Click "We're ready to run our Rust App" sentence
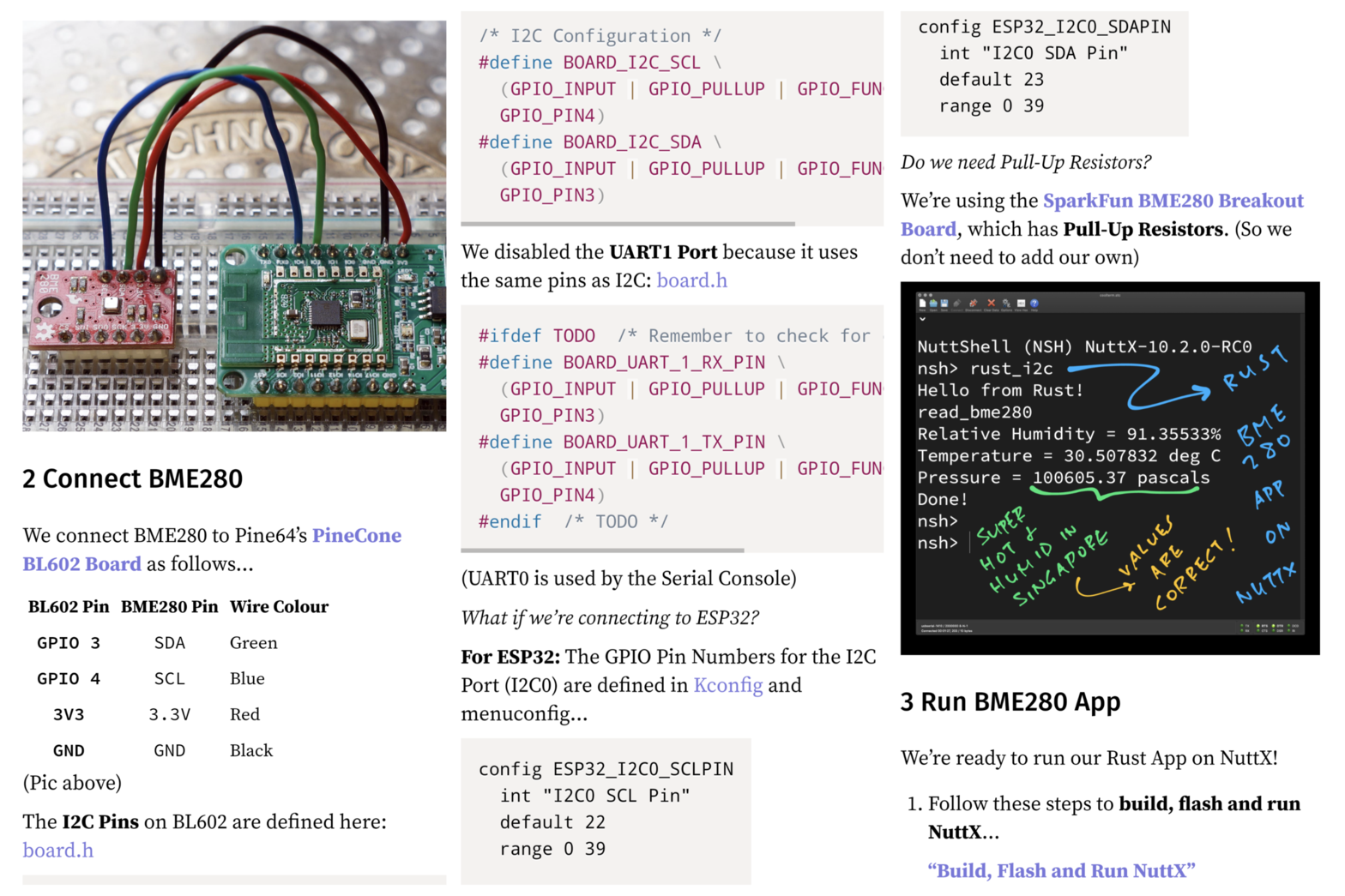 click(1089, 758)
